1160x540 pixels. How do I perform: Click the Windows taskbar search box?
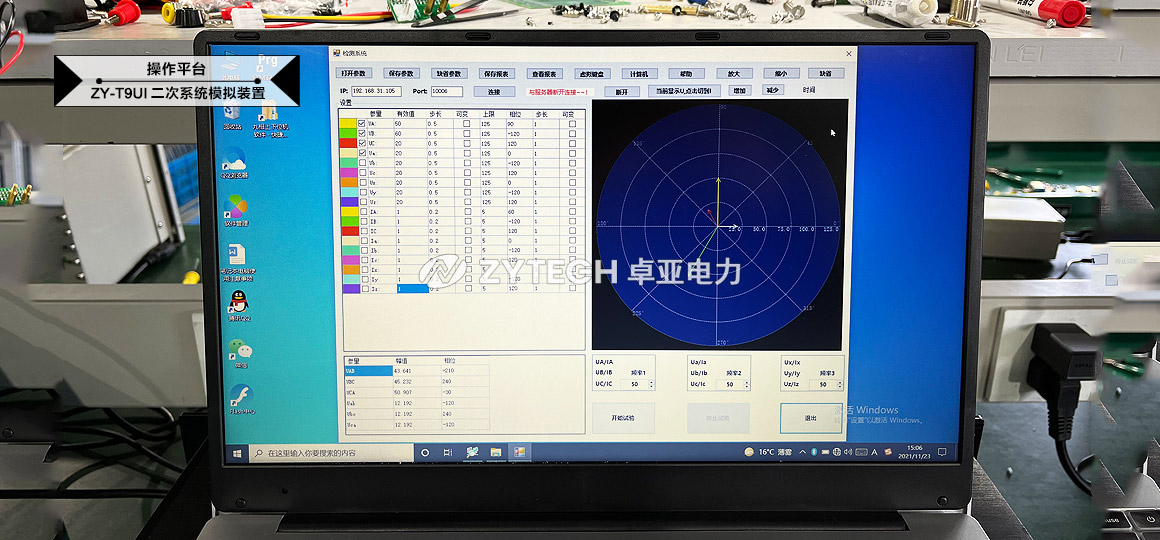[x=331, y=453]
